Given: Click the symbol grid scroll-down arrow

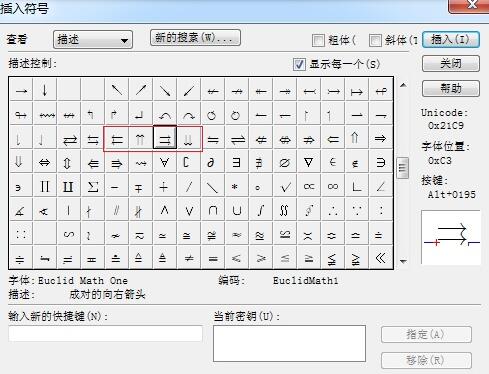Looking at the screenshot, I should click(403, 261).
